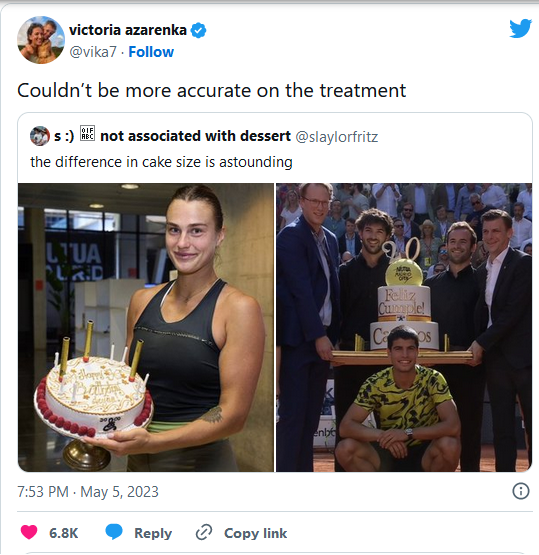The width and height of the screenshot is (539, 555).
Task: Open victoria azarenka's profile avatar
Action: (x=41, y=40)
